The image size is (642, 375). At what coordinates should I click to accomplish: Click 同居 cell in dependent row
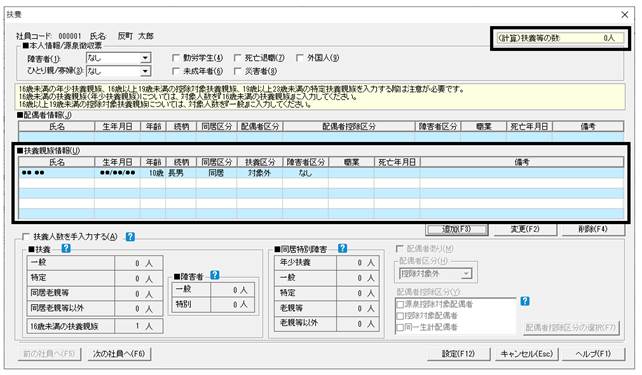(x=216, y=173)
